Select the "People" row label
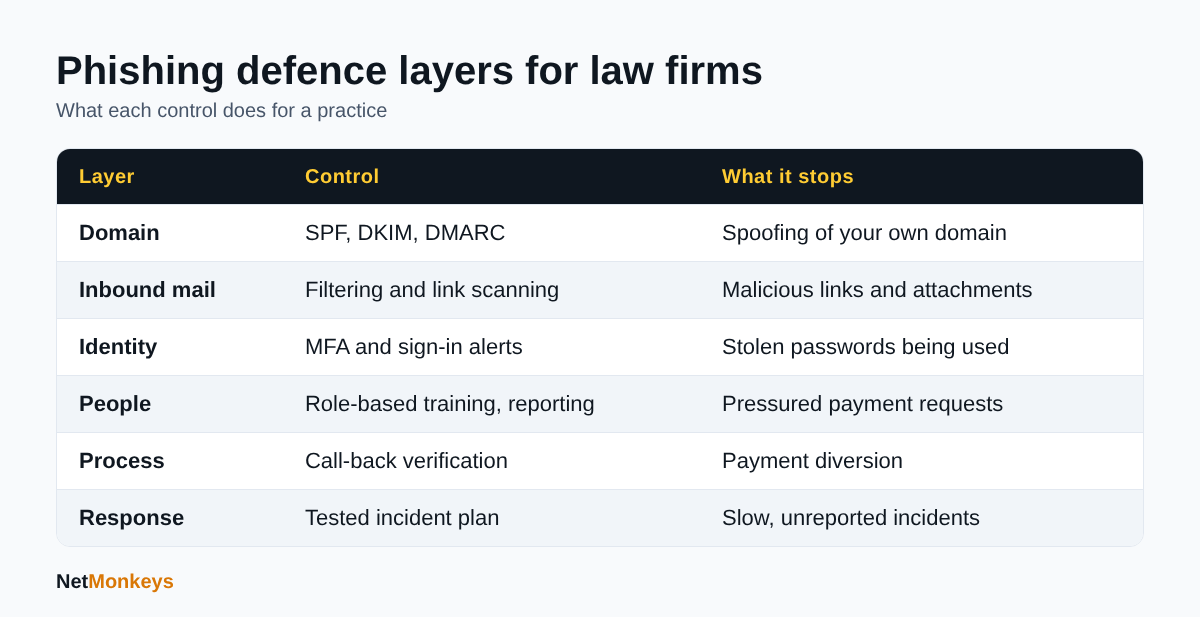1200x617 pixels. pos(115,404)
